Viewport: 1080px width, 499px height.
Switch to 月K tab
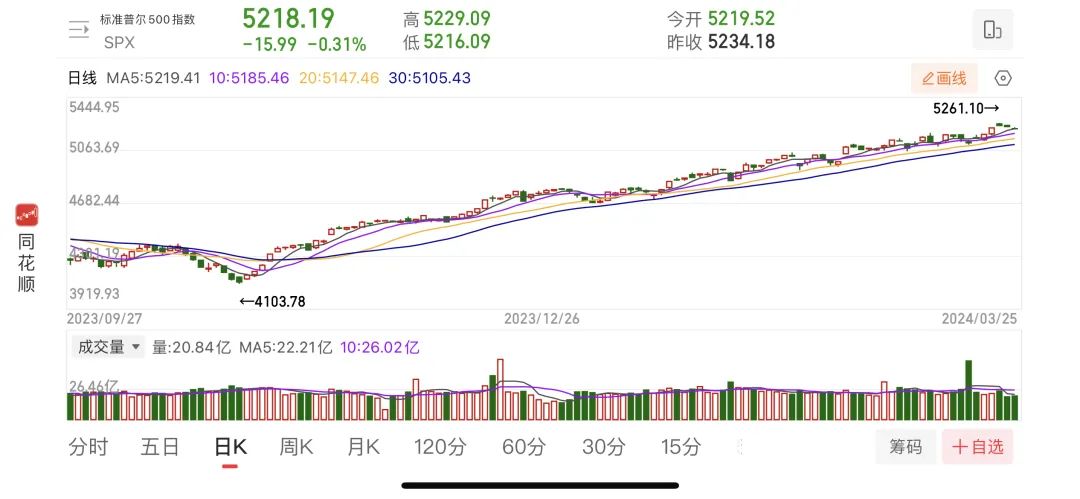click(364, 447)
